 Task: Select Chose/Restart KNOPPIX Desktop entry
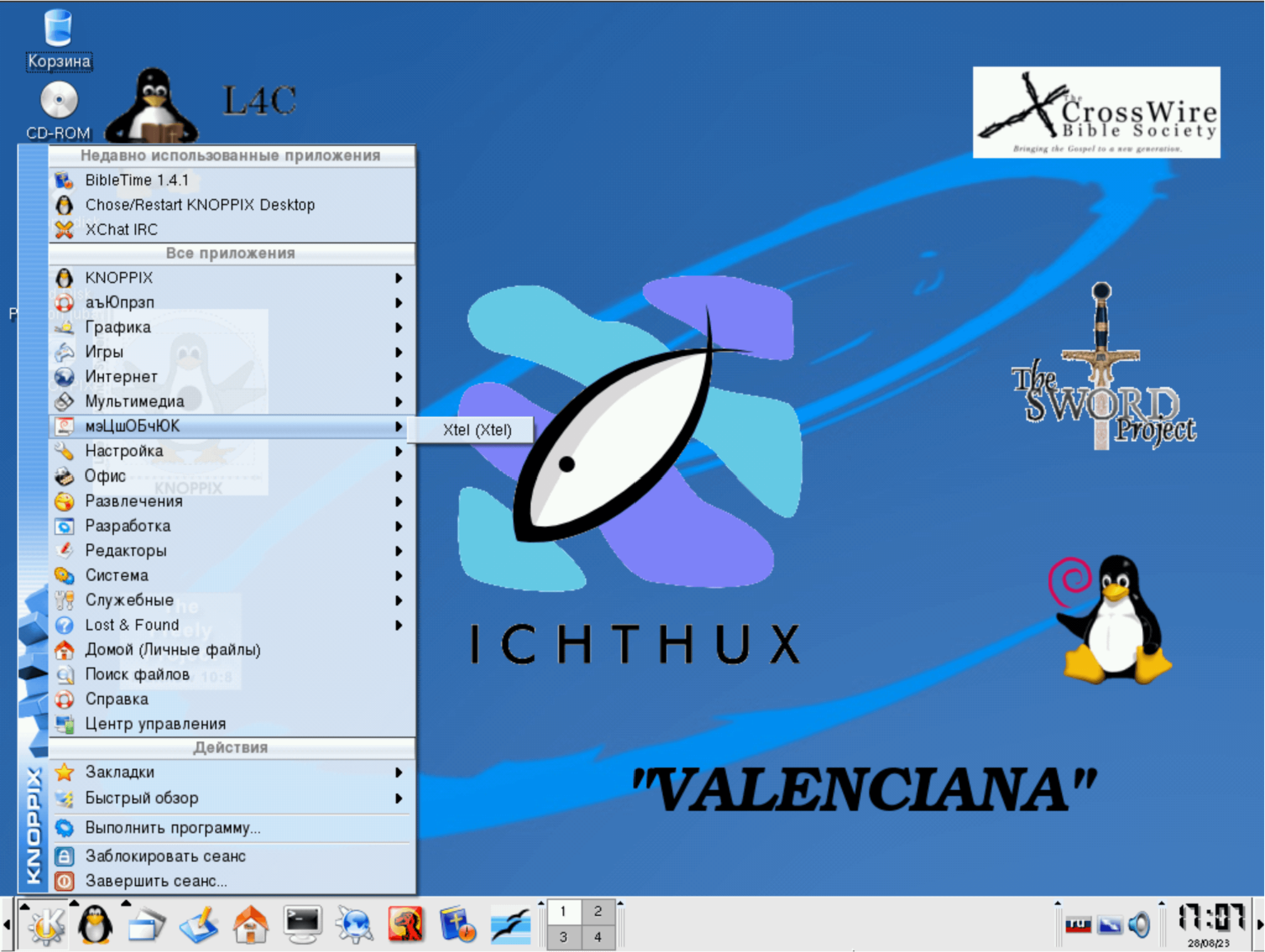pos(232,205)
